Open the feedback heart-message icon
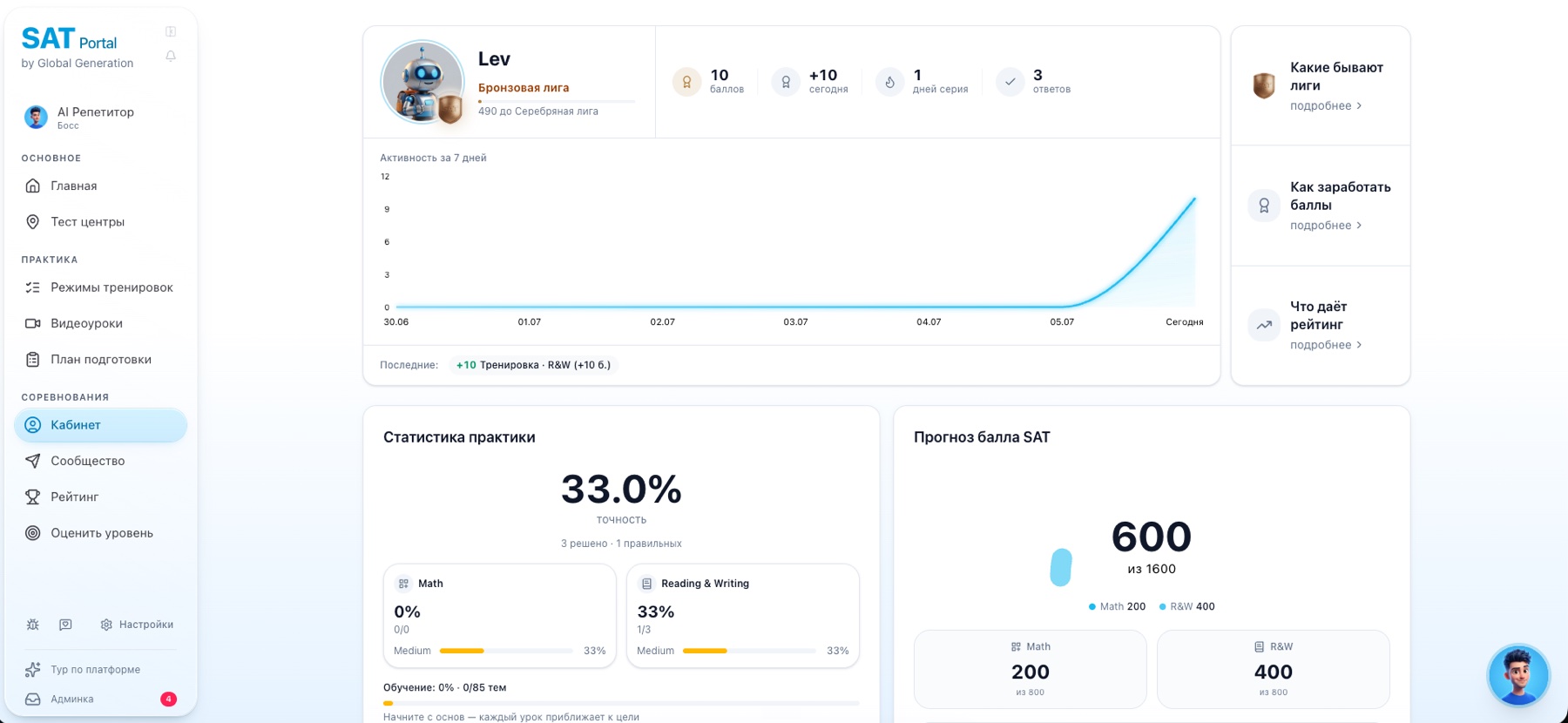 point(65,625)
